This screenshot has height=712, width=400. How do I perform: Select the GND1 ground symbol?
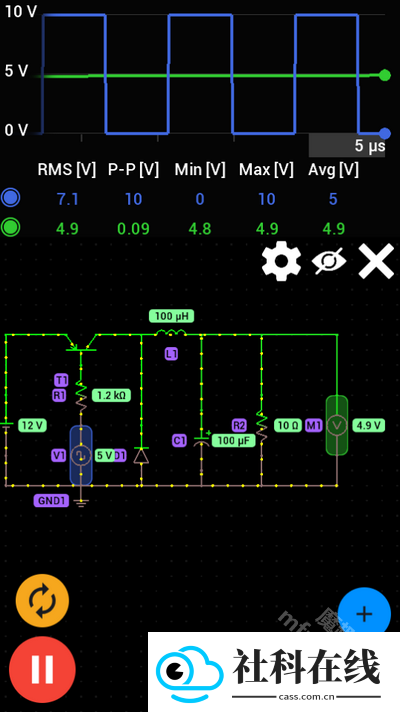click(81, 502)
